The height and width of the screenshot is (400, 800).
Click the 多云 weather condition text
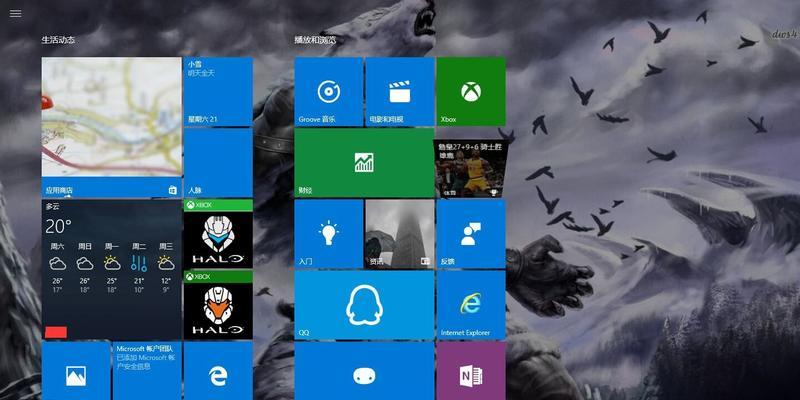[53, 207]
